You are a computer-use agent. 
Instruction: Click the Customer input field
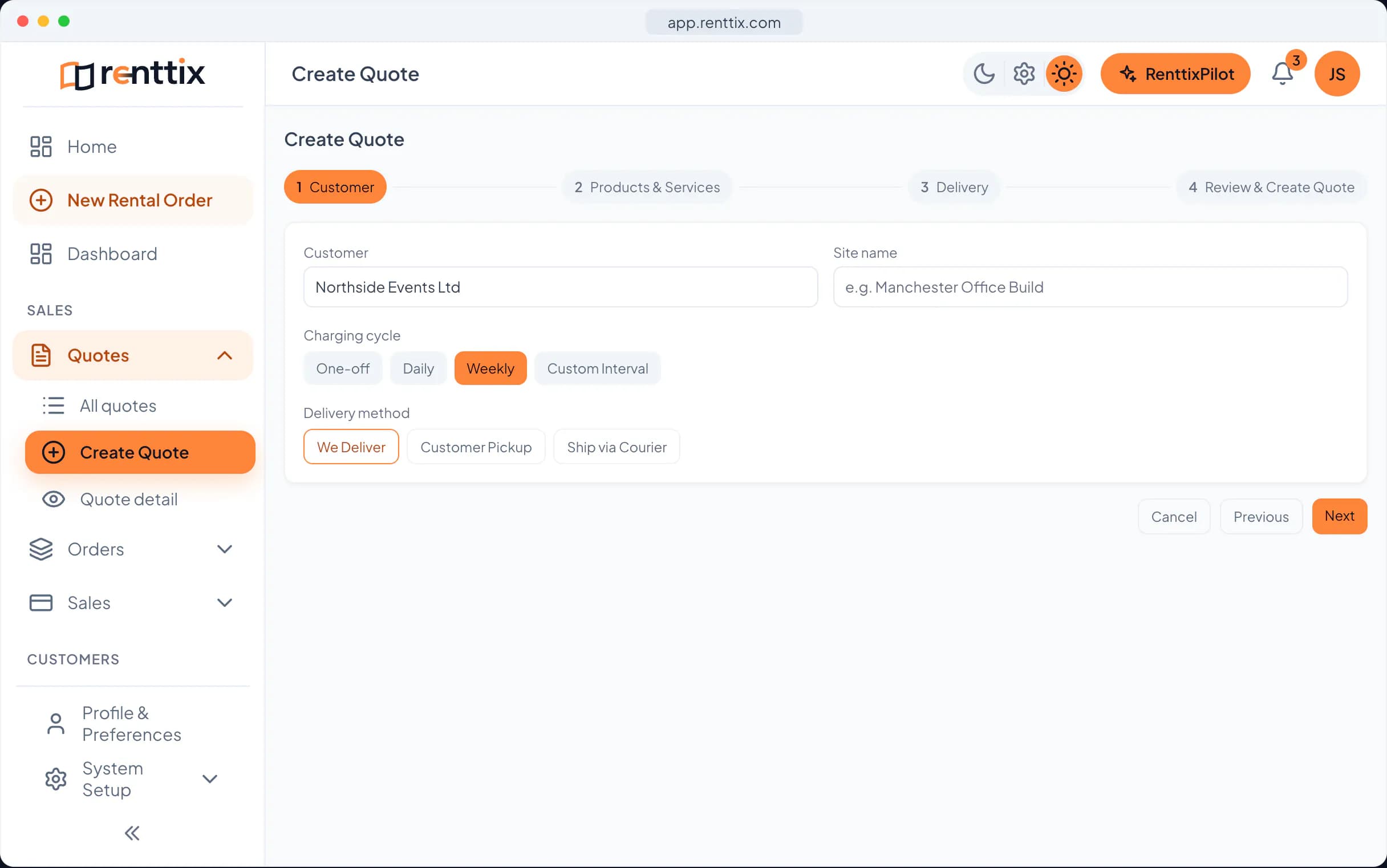tap(560, 287)
